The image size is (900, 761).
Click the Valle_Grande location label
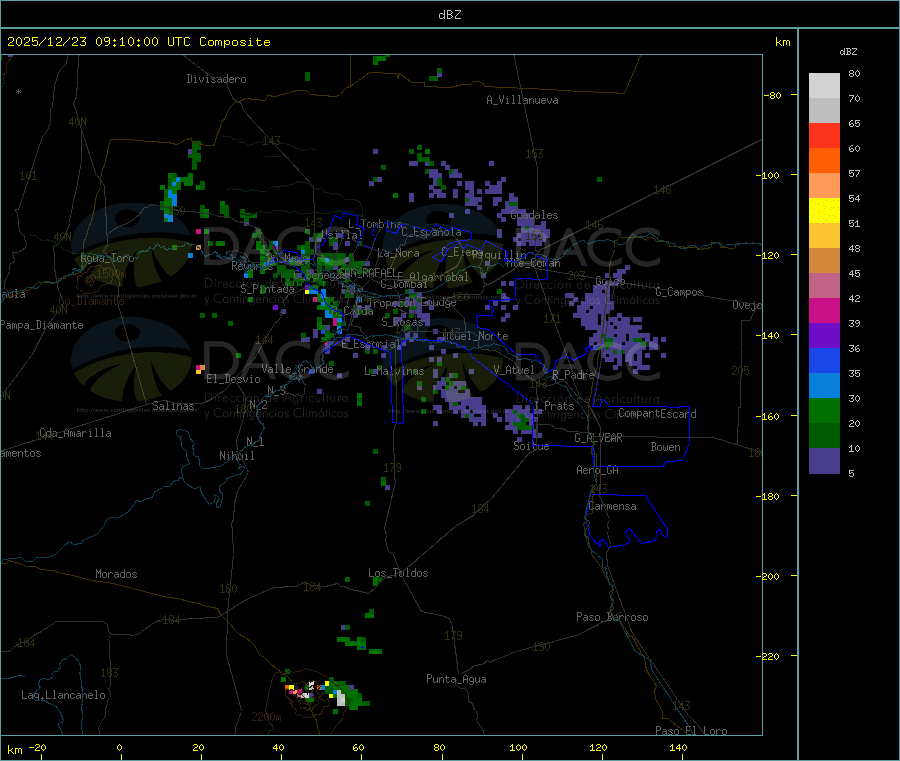click(x=297, y=369)
